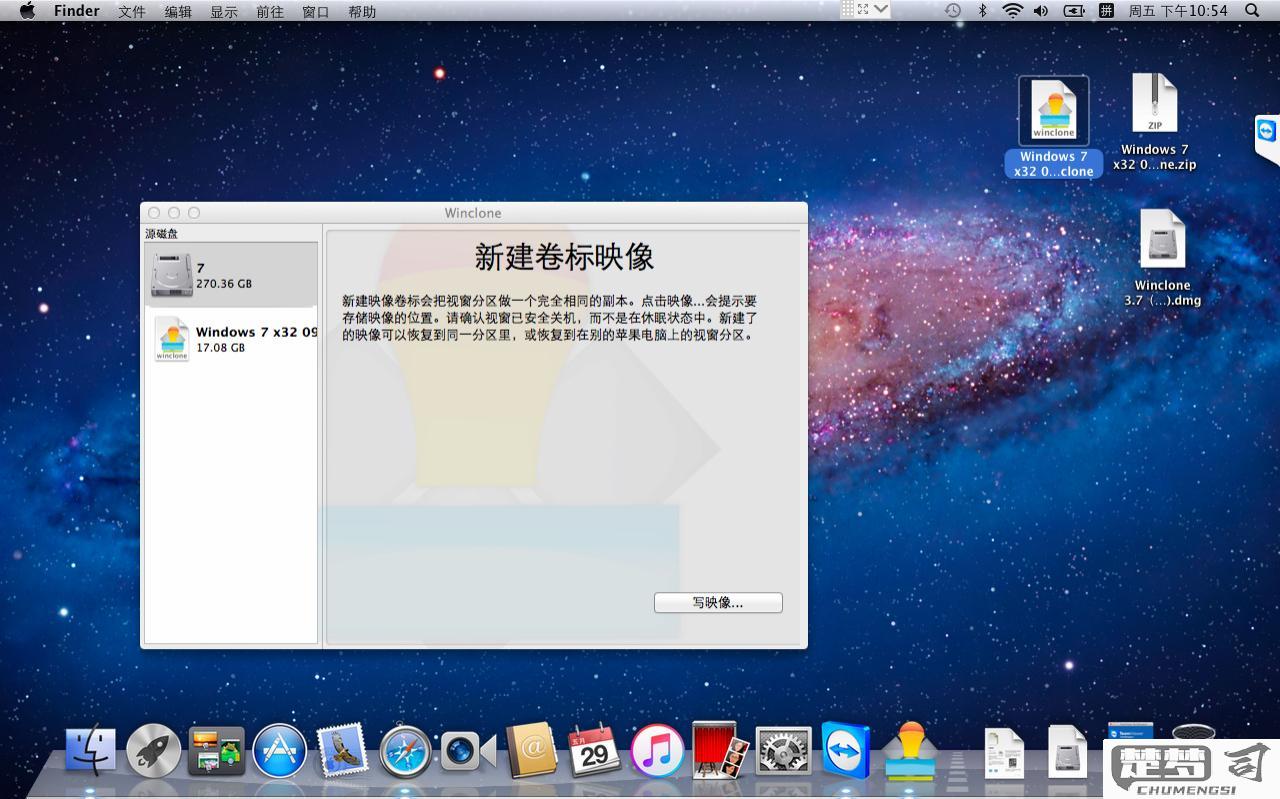The height and width of the screenshot is (799, 1280).
Task: Open the 文件 menu
Action: [x=132, y=12]
